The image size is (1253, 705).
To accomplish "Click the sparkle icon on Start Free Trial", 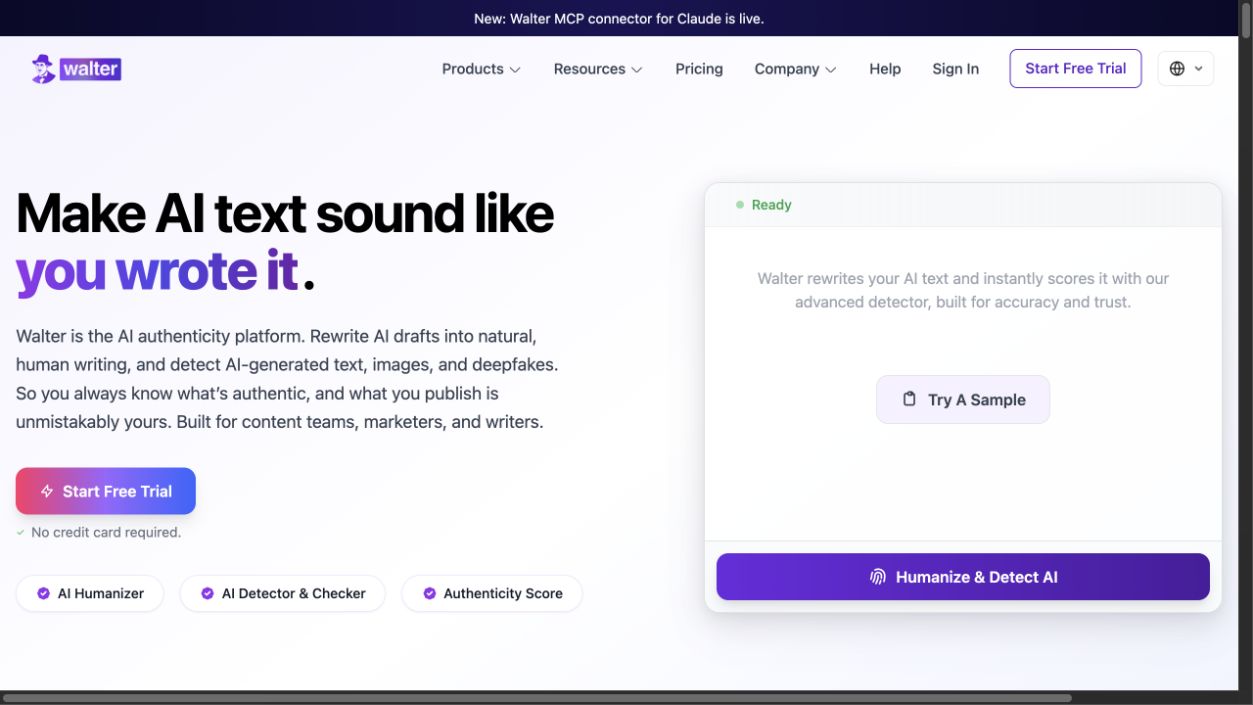I will click(x=46, y=491).
